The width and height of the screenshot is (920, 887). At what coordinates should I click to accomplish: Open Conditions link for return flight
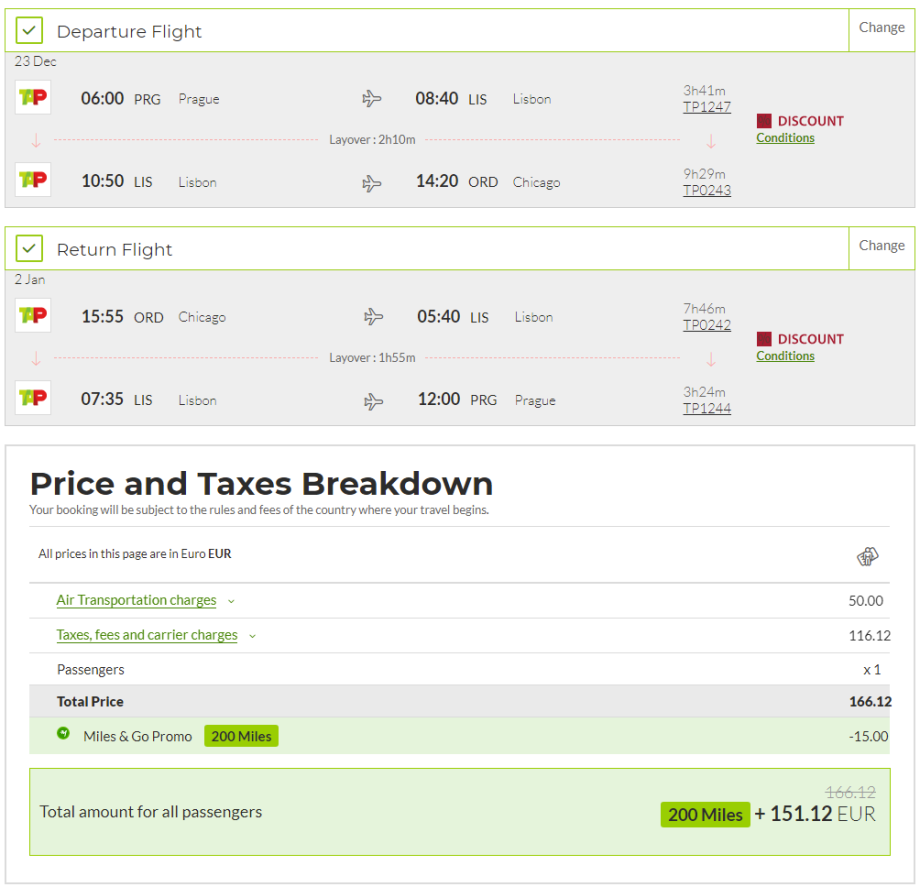(x=785, y=356)
